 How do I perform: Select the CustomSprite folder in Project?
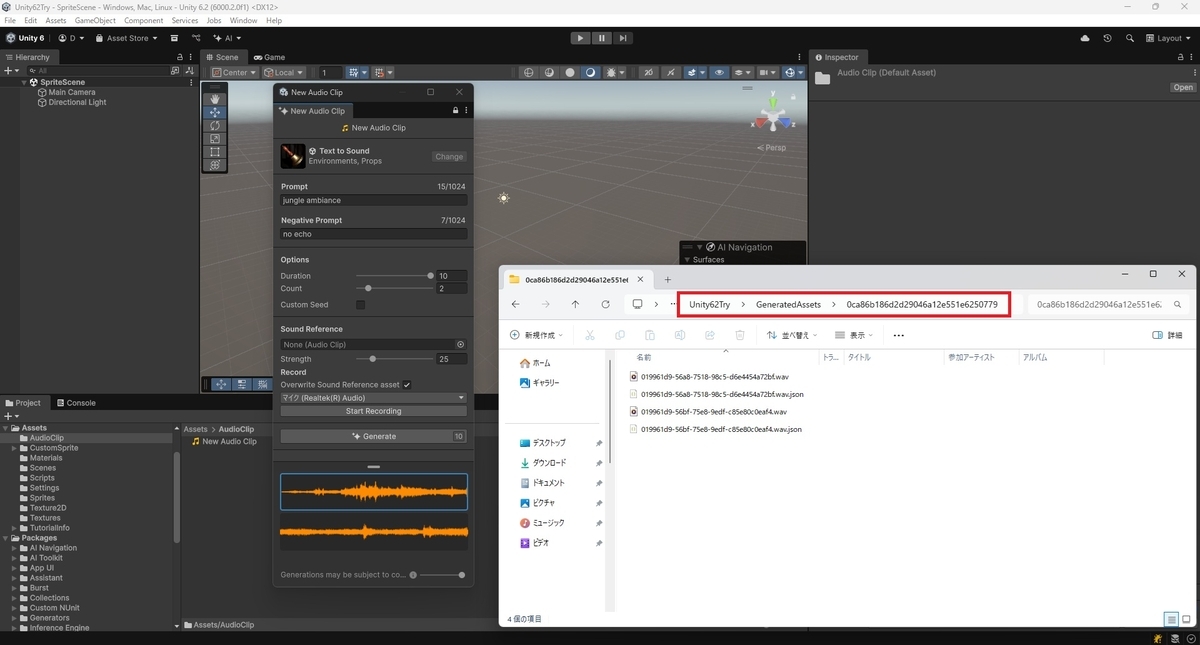[x=54, y=448]
